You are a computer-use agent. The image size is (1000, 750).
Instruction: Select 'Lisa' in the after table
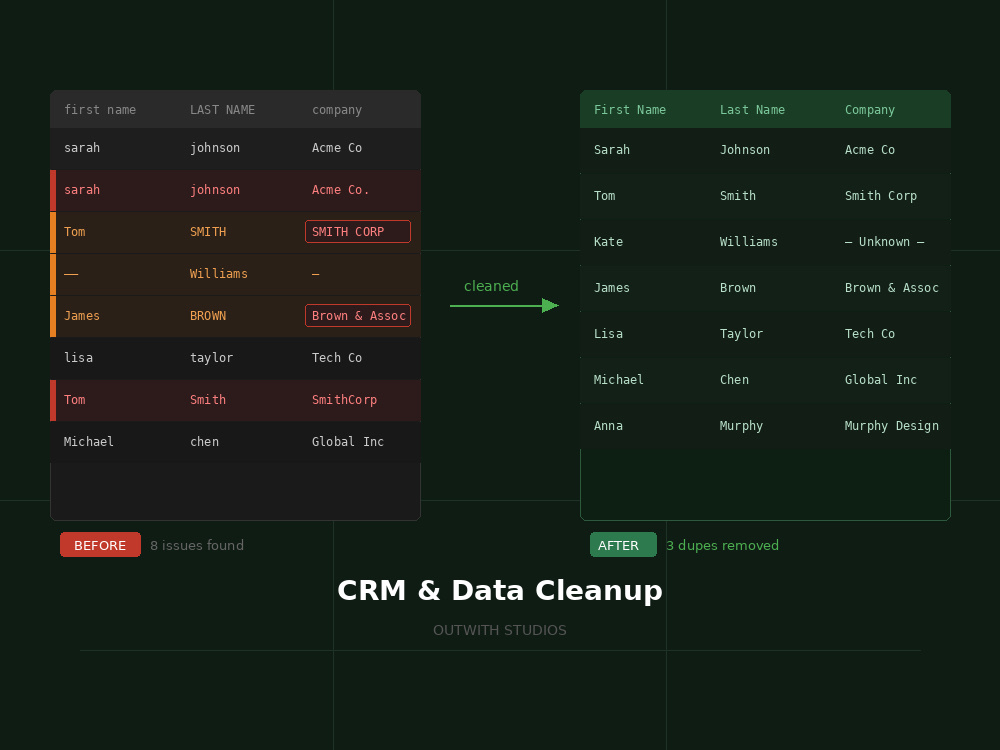[608, 334]
